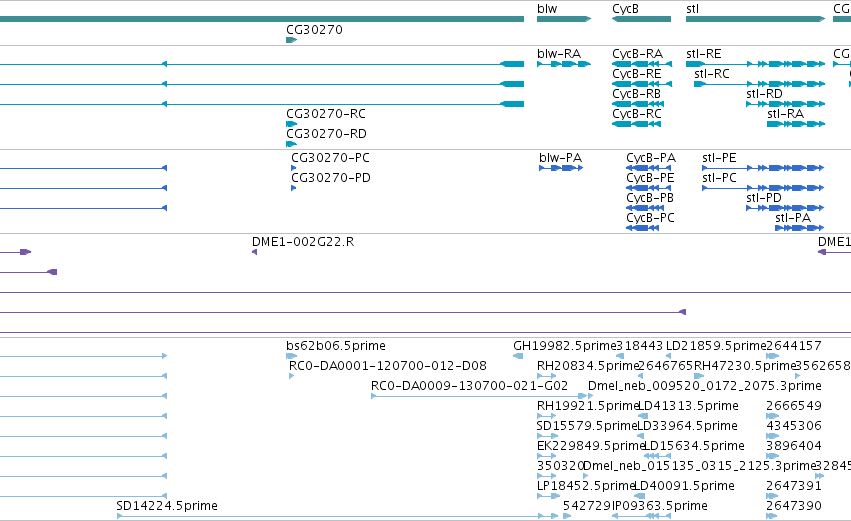This screenshot has height=521, width=851.
Task: Click the 318443 feature marker
Action: 620,356
